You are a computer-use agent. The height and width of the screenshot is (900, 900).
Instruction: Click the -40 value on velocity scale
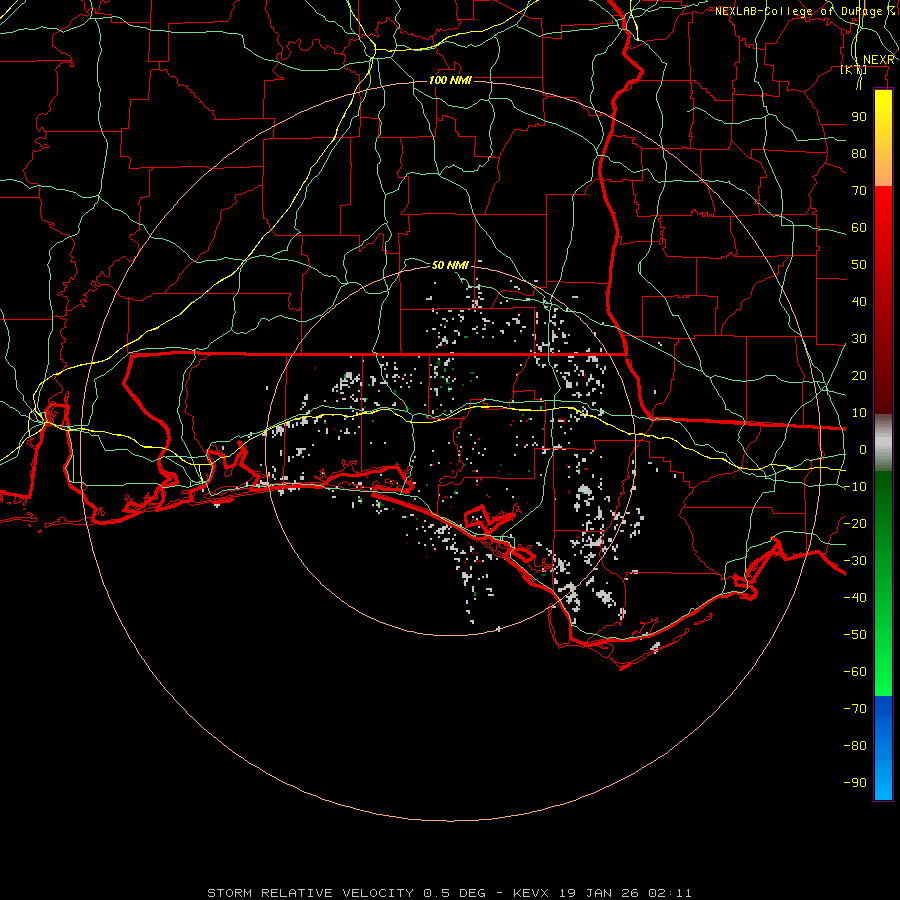(855, 598)
